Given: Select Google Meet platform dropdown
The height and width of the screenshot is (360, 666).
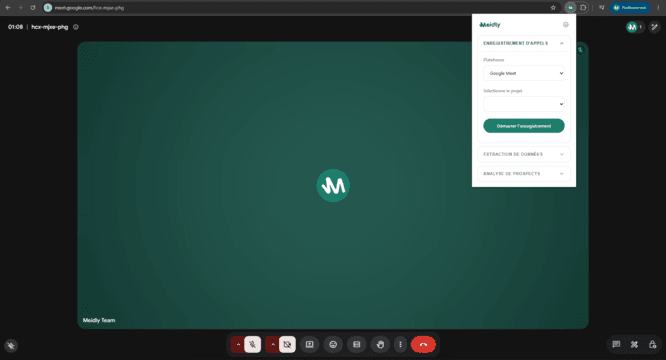Looking at the screenshot, I should point(524,73).
